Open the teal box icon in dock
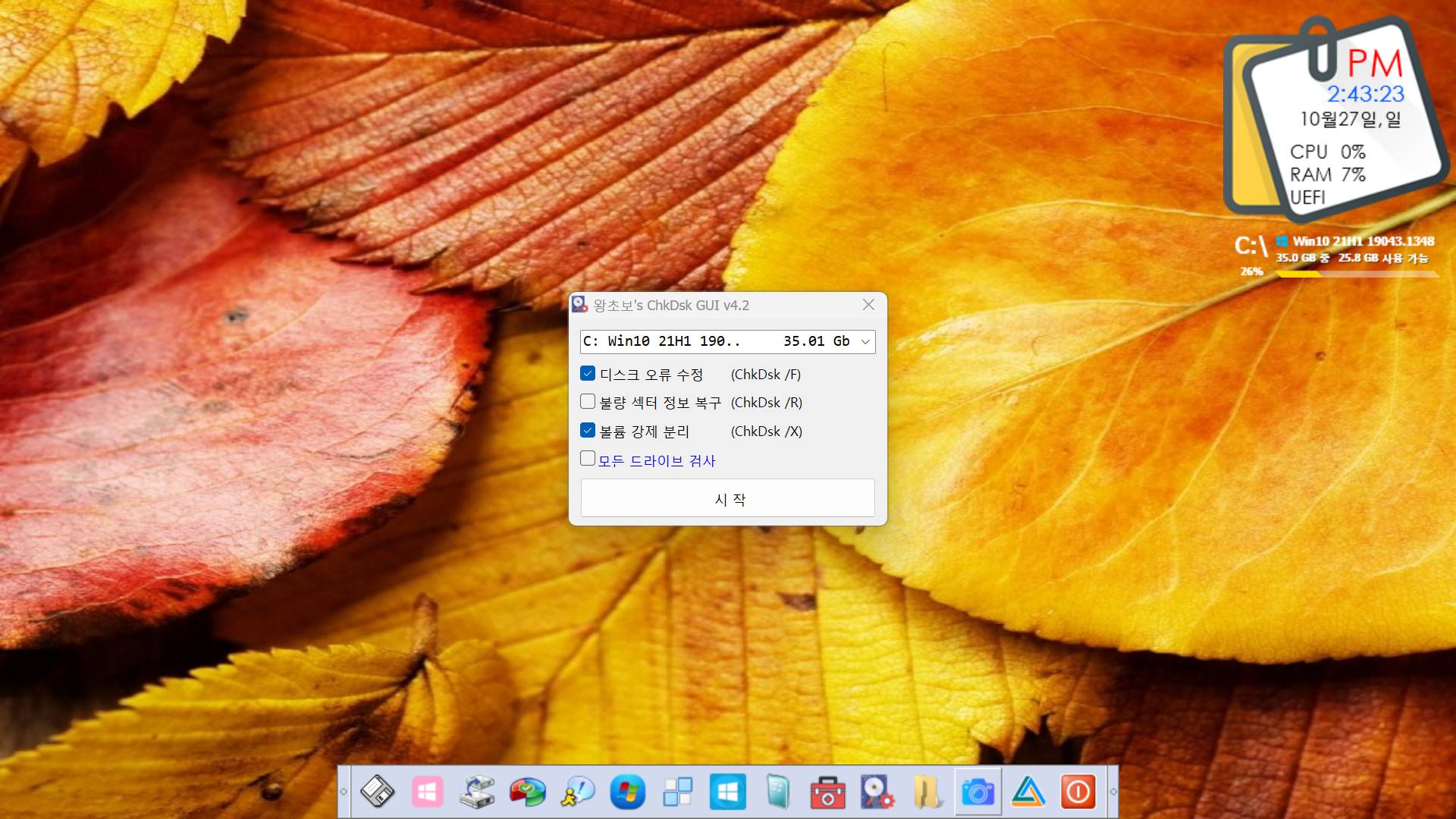 coord(777,792)
